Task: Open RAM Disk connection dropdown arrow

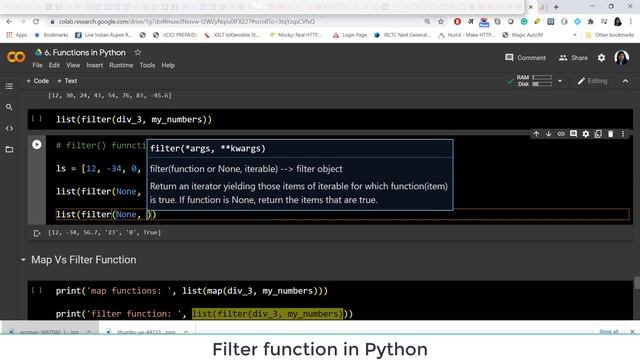Action: click(x=560, y=81)
